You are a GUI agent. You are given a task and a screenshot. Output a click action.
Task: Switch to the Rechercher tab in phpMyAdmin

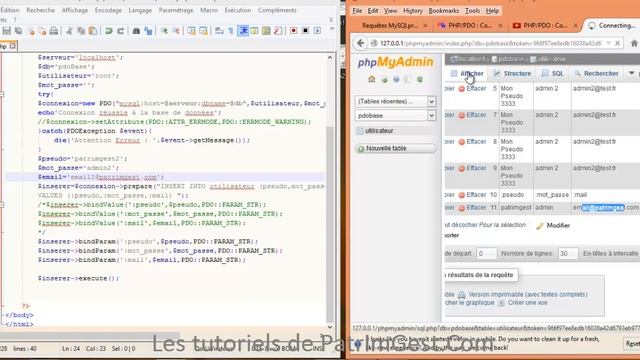(x=596, y=73)
